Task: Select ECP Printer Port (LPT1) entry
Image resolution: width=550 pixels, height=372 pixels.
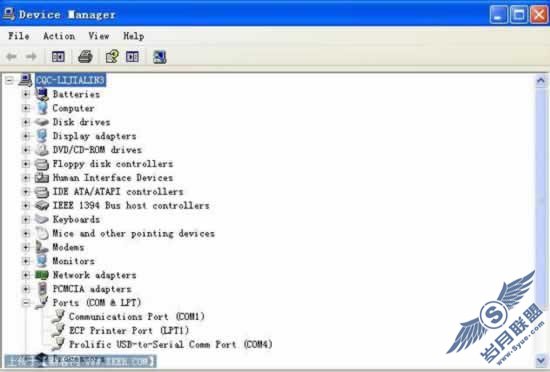Action: click(x=129, y=331)
